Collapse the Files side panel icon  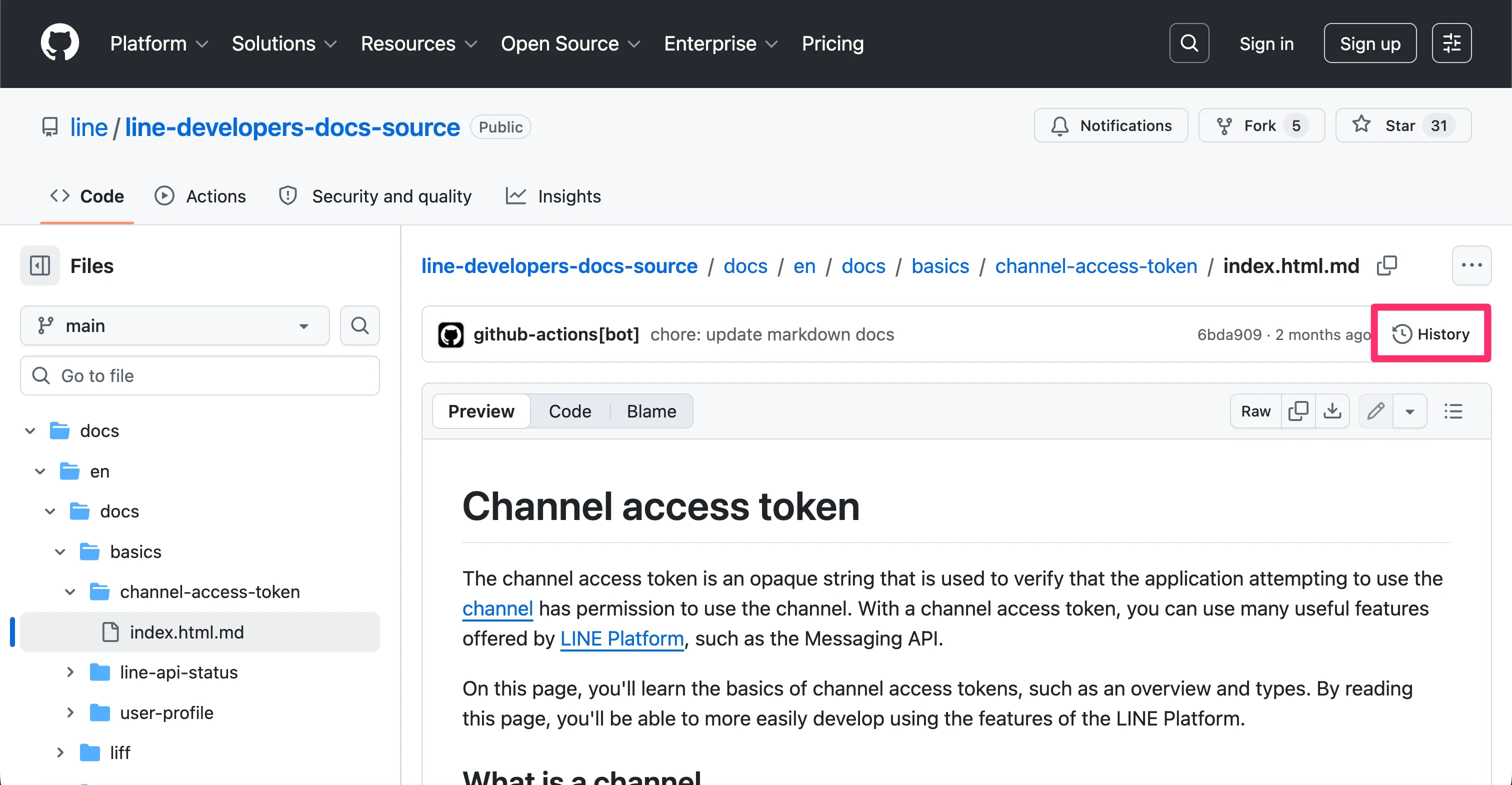[x=40, y=265]
